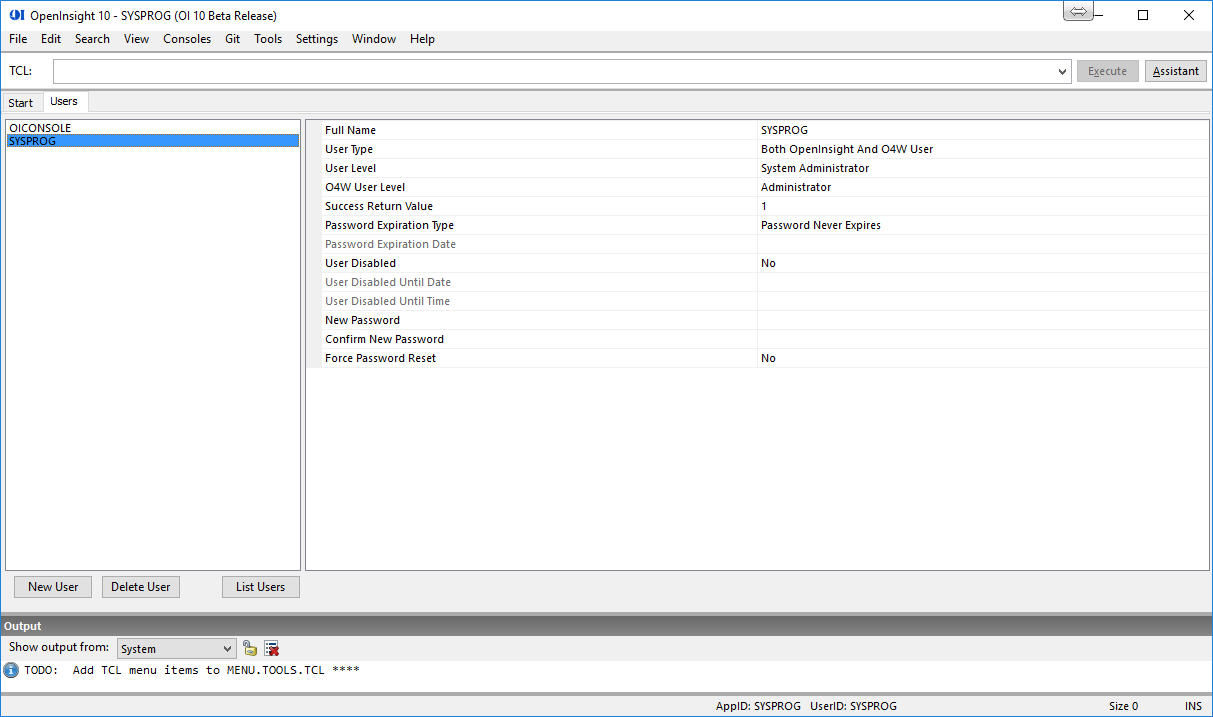
Task: Click the Force Password Reset label
Action: tap(380, 358)
